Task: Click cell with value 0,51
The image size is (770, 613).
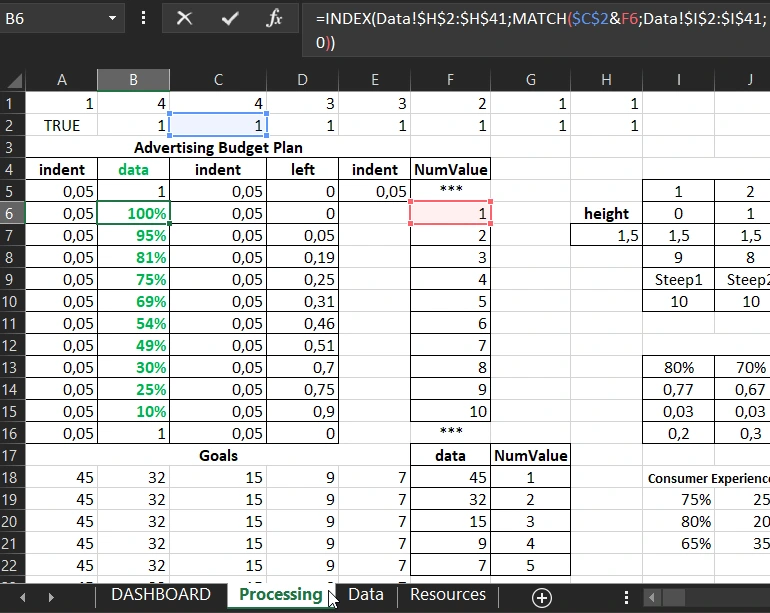Action: (x=302, y=345)
